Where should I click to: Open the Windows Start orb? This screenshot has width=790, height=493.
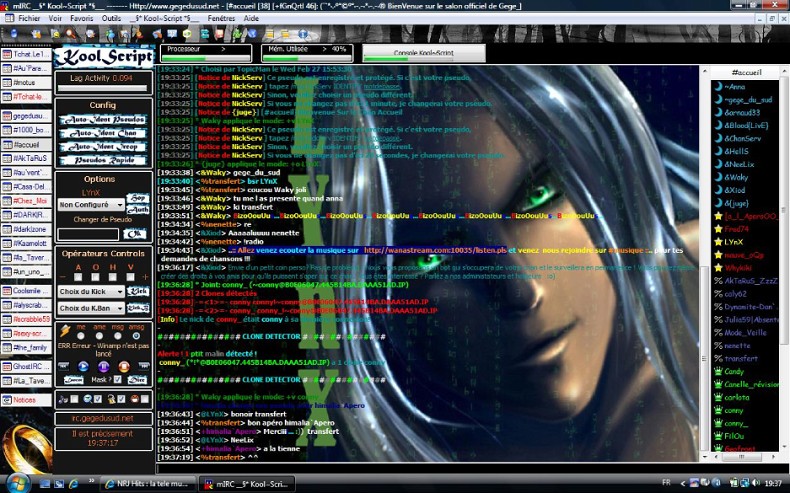pos(17,482)
